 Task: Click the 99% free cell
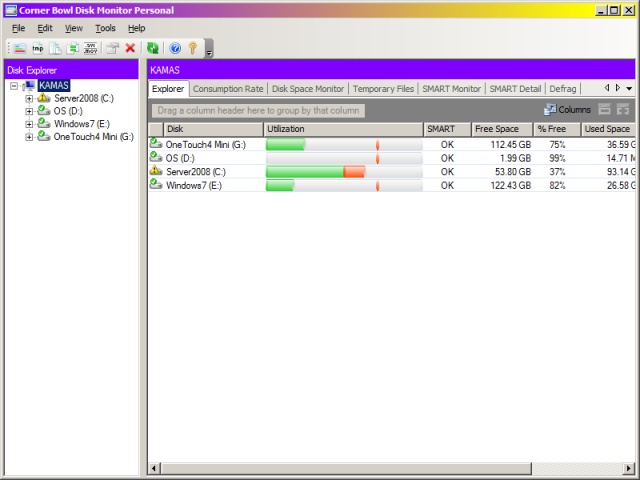[557, 158]
